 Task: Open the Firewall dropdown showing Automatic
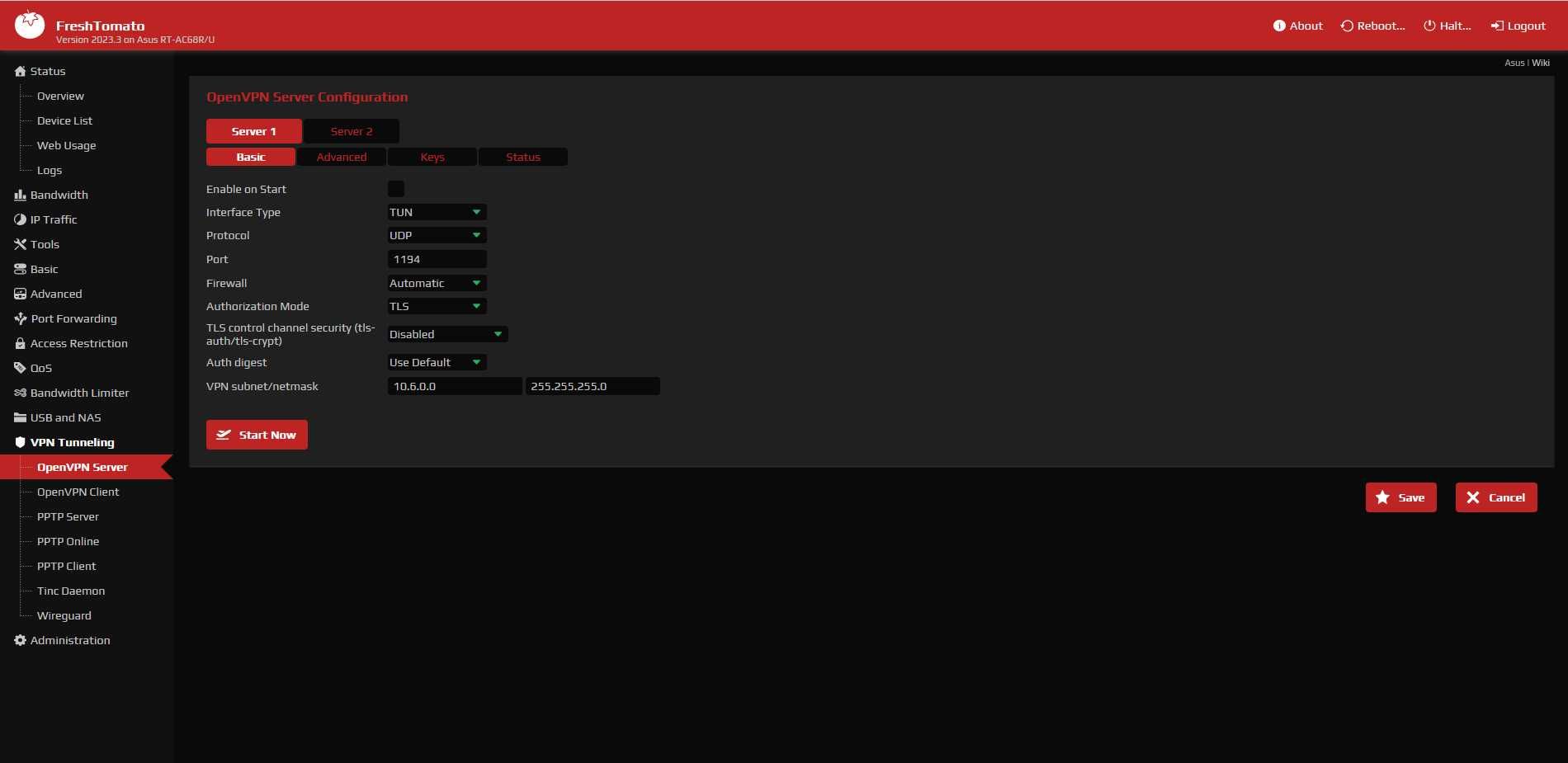[x=437, y=283]
